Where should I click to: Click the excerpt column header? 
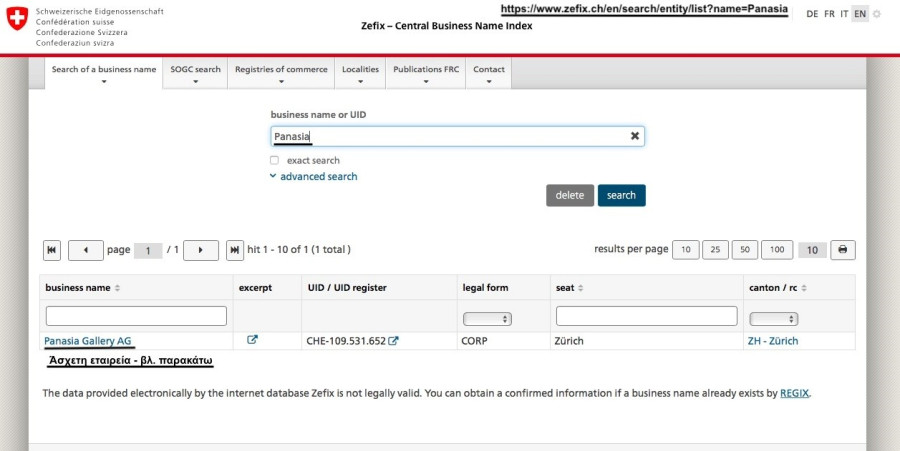pyautogui.click(x=255, y=288)
